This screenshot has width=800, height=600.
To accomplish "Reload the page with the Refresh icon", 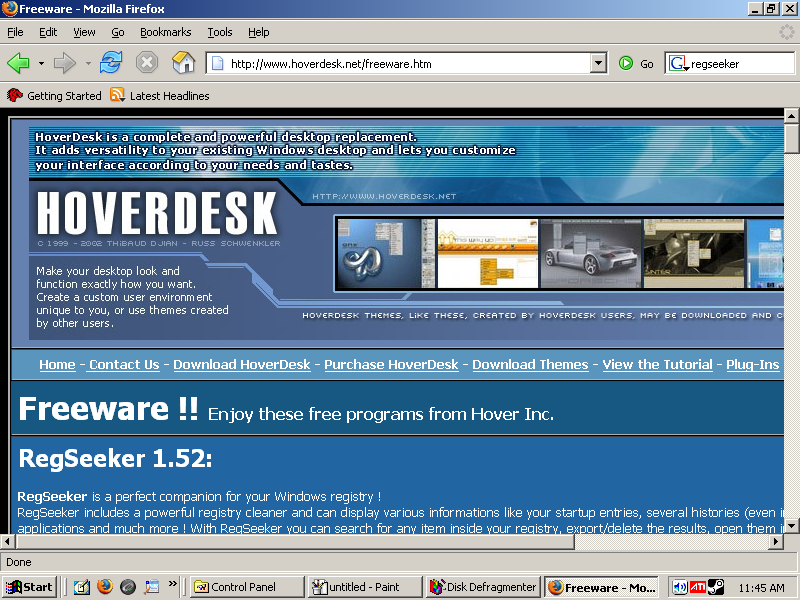I will click(x=110, y=63).
